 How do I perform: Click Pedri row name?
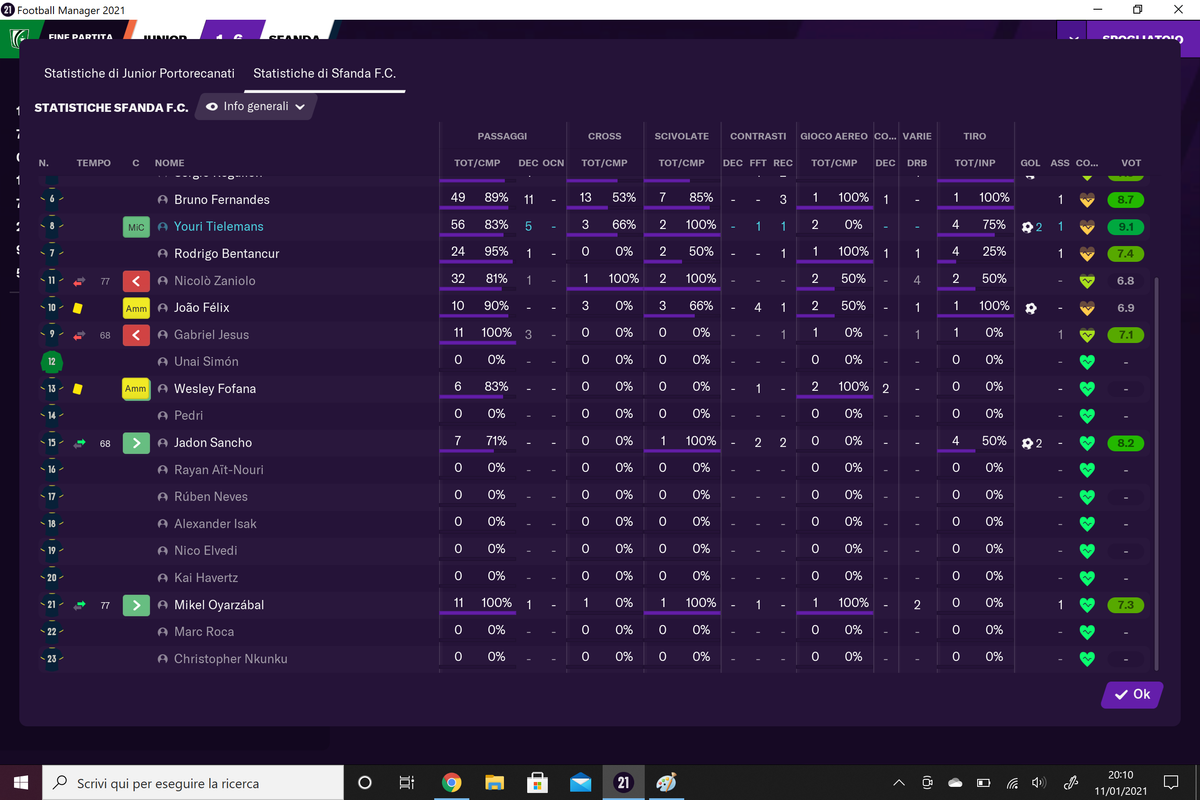point(188,416)
